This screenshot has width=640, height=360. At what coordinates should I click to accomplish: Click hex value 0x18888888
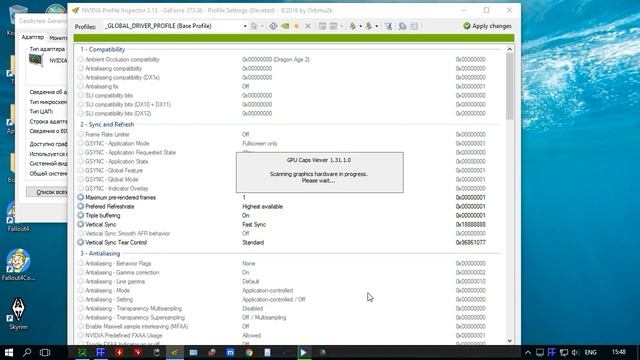(x=471, y=224)
